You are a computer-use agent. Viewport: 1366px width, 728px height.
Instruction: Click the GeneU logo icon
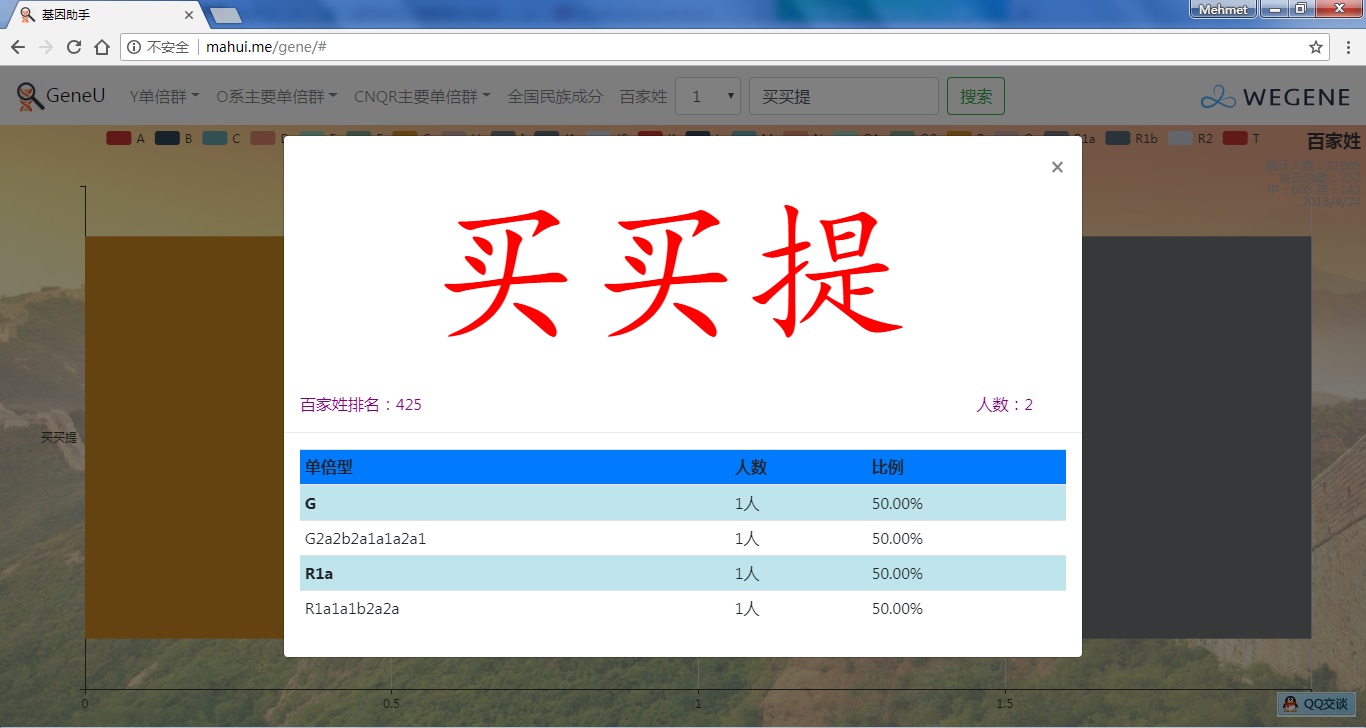pyautogui.click(x=30, y=97)
